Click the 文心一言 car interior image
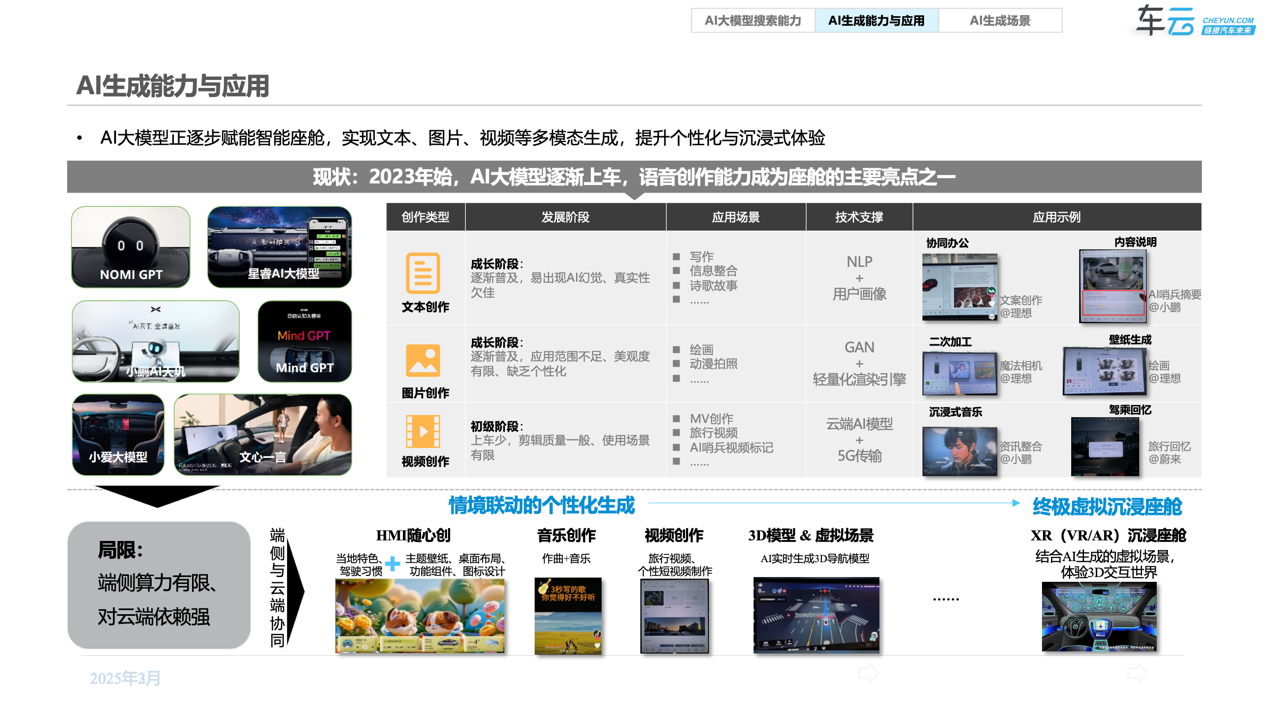The width and height of the screenshot is (1268, 709). pyautogui.click(x=263, y=434)
